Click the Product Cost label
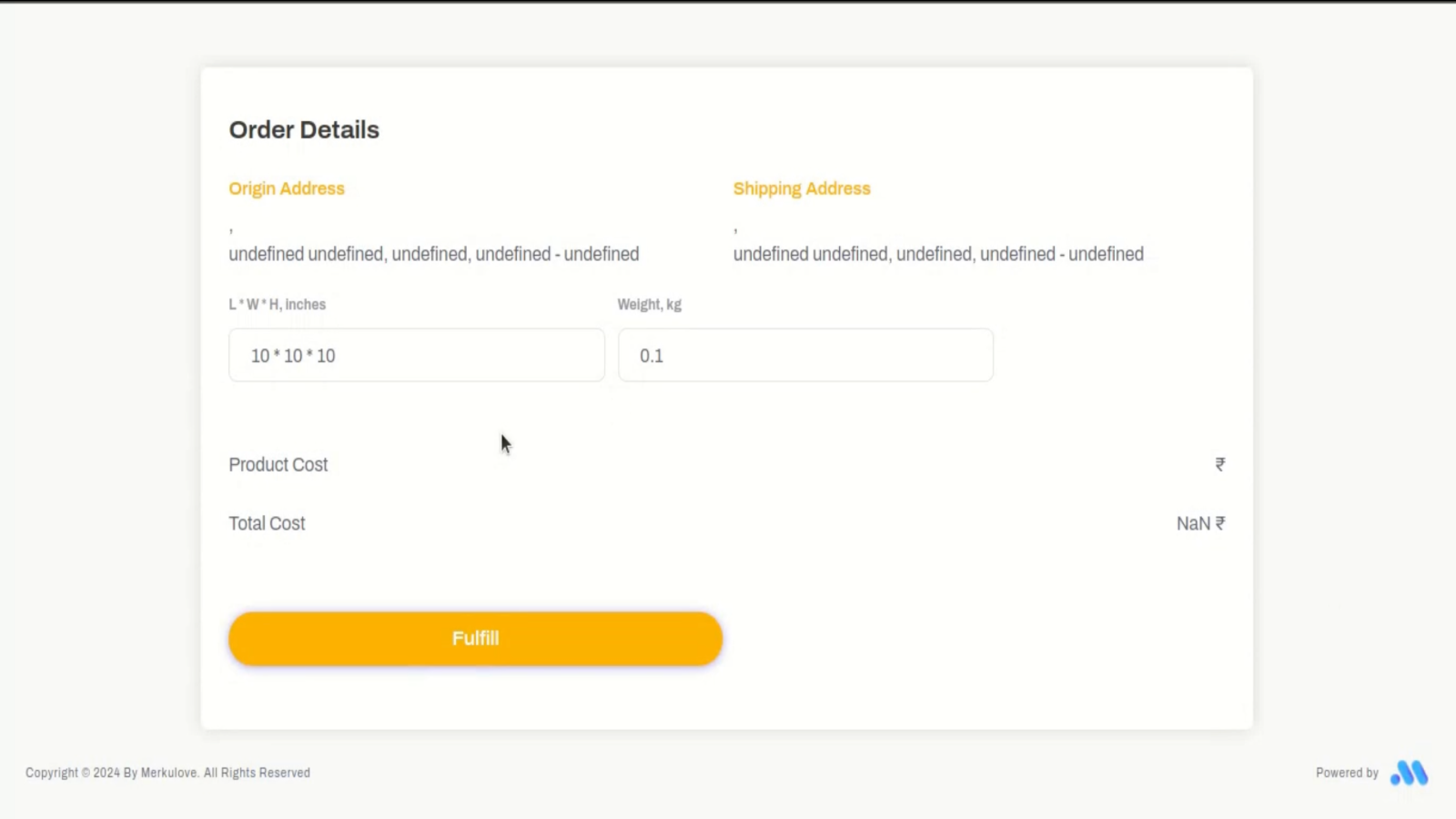Image resolution: width=1456 pixels, height=819 pixels. tap(278, 464)
